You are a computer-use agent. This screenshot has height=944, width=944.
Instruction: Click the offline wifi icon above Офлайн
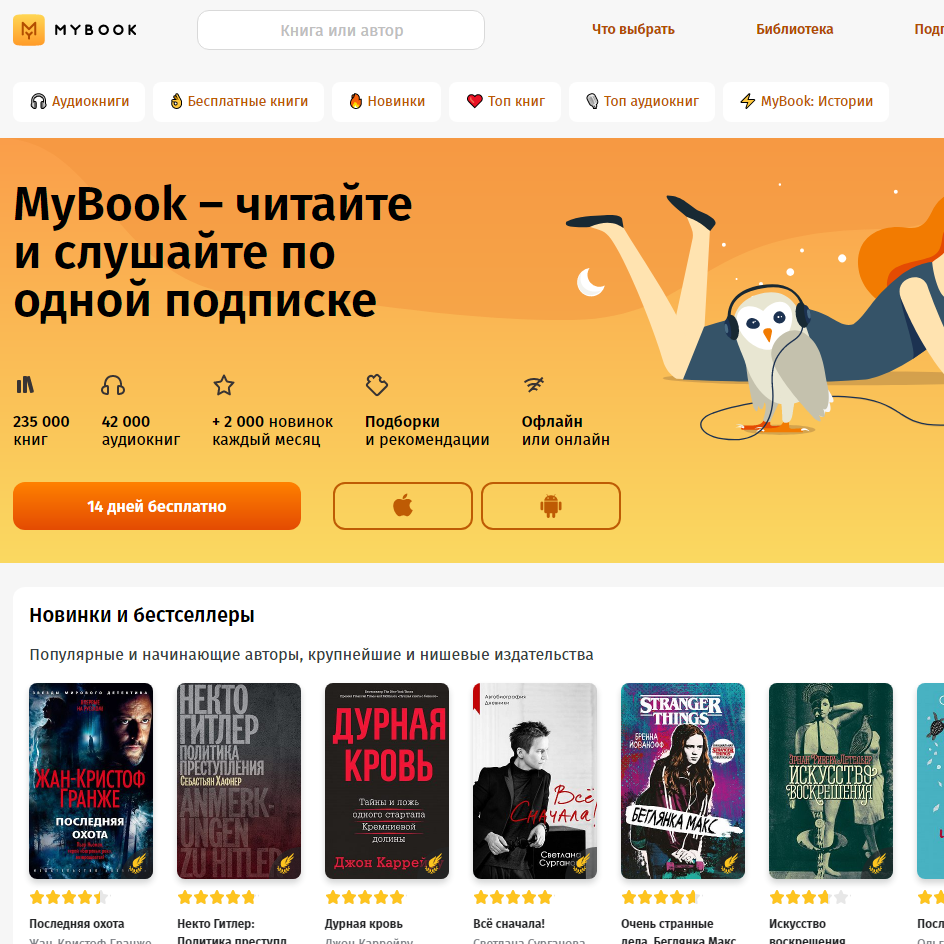534,384
